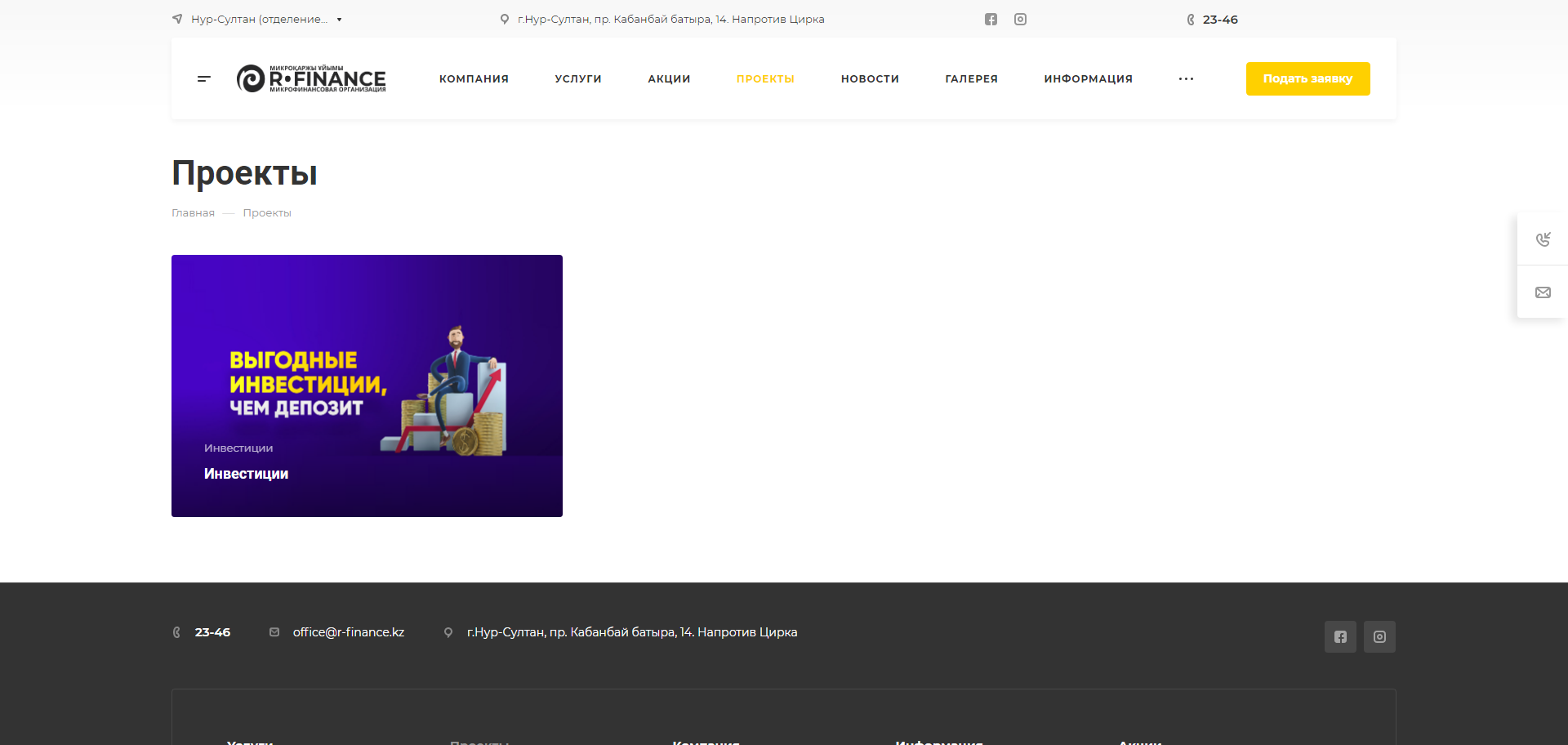Click the envelope message icon on right sidebar
The height and width of the screenshot is (745, 1568).
[1542, 292]
